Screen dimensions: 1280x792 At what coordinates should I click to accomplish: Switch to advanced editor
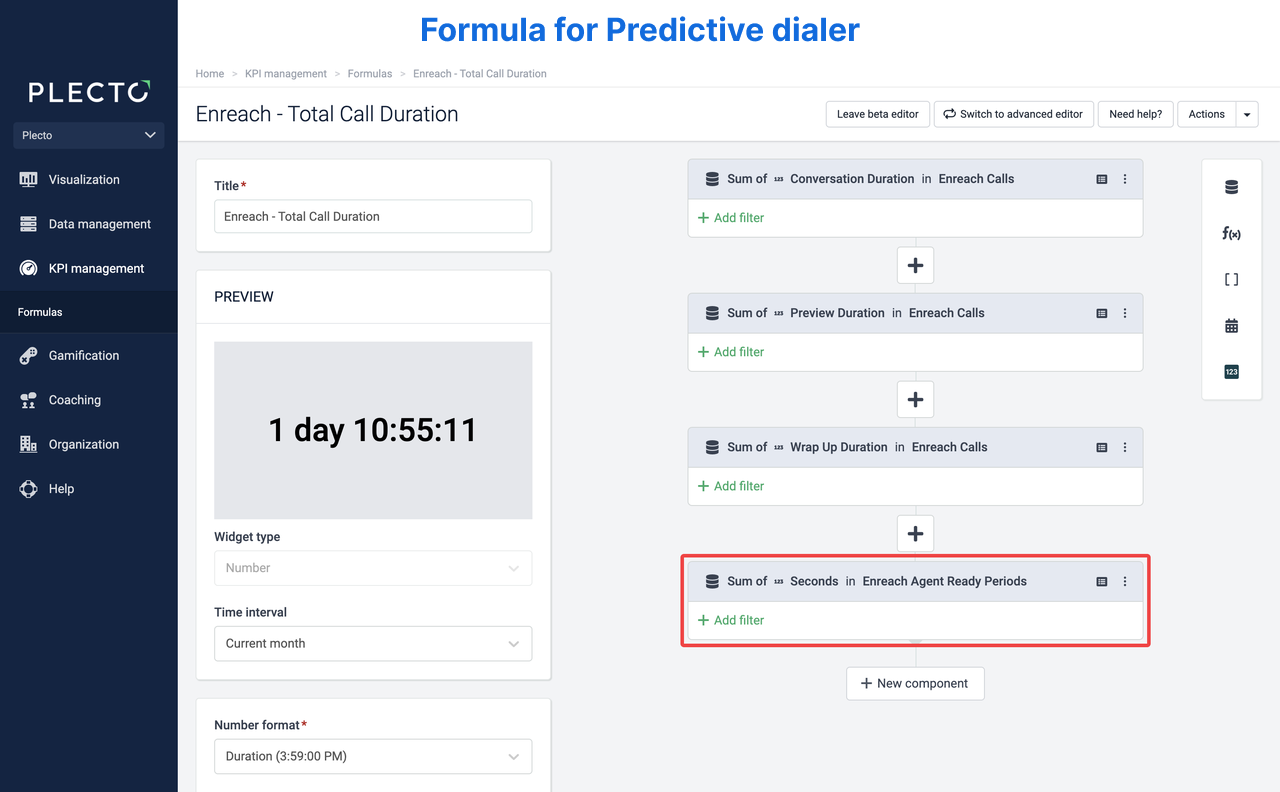click(x=1013, y=114)
